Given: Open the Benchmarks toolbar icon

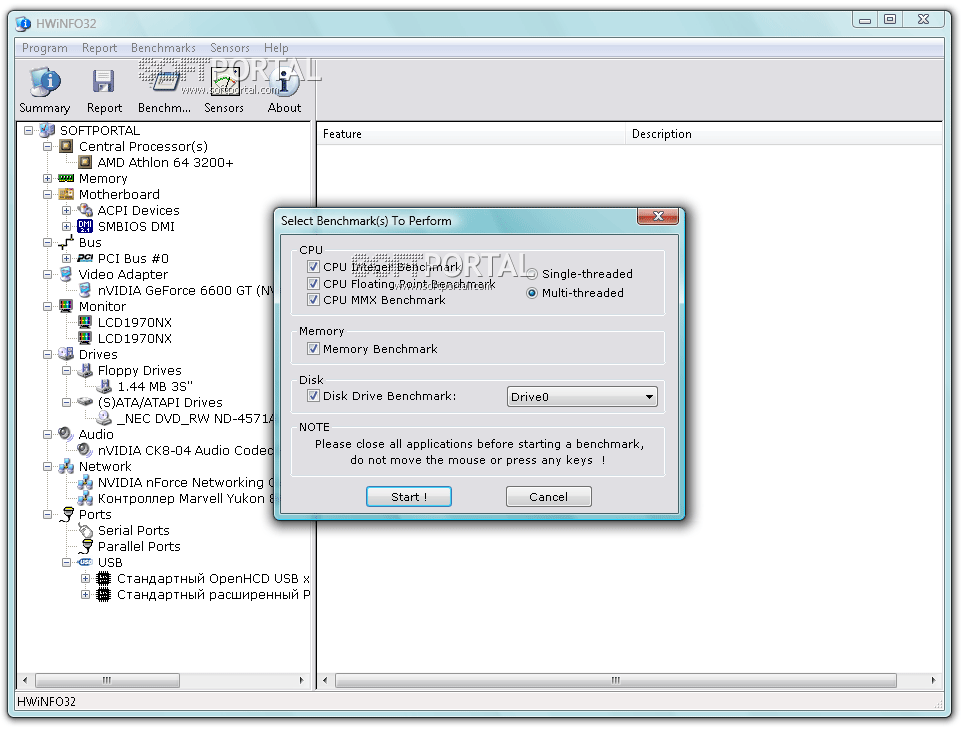Looking at the screenshot, I should pyautogui.click(x=164, y=82).
